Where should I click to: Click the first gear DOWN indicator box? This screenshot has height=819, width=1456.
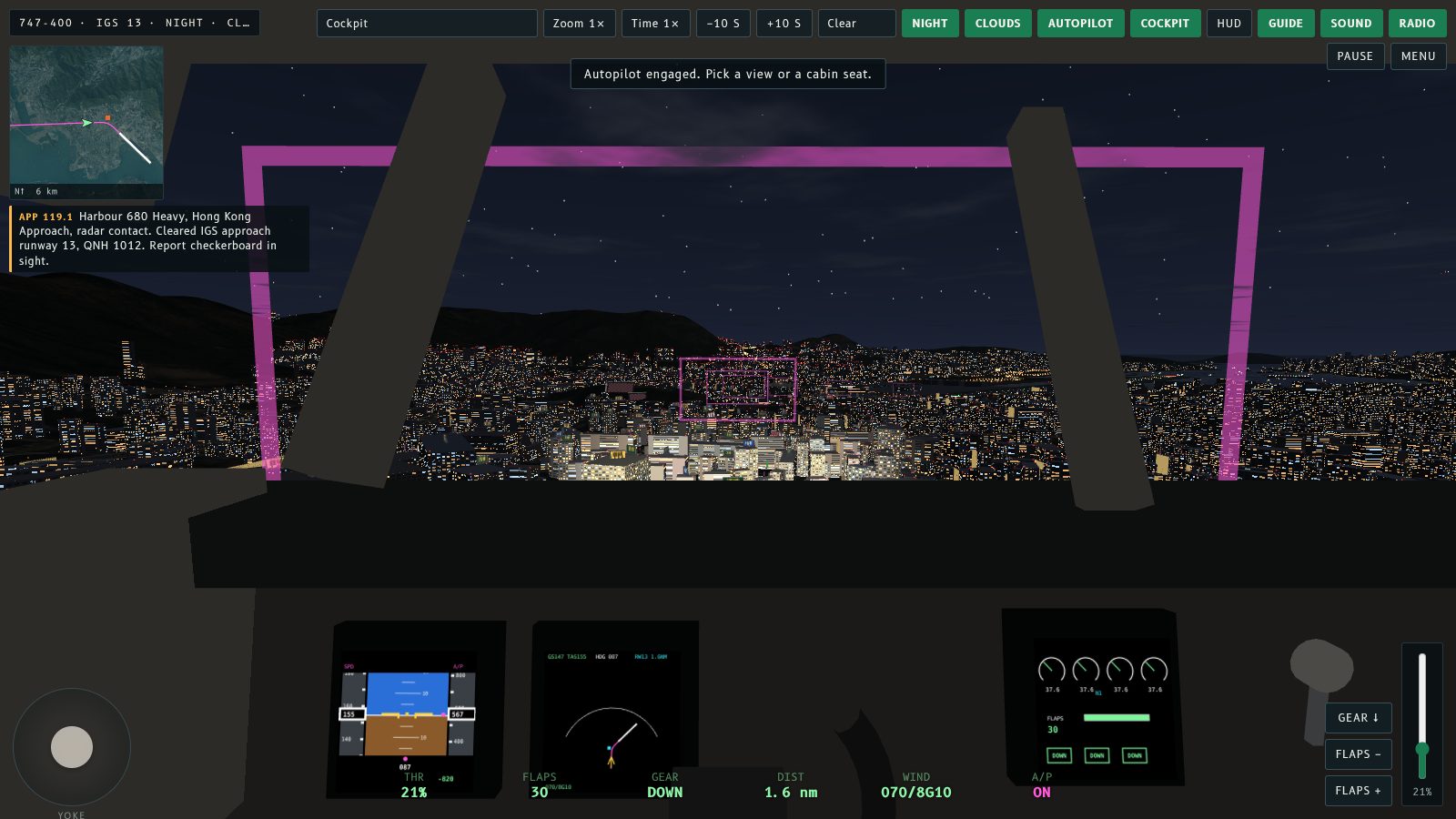1059,755
